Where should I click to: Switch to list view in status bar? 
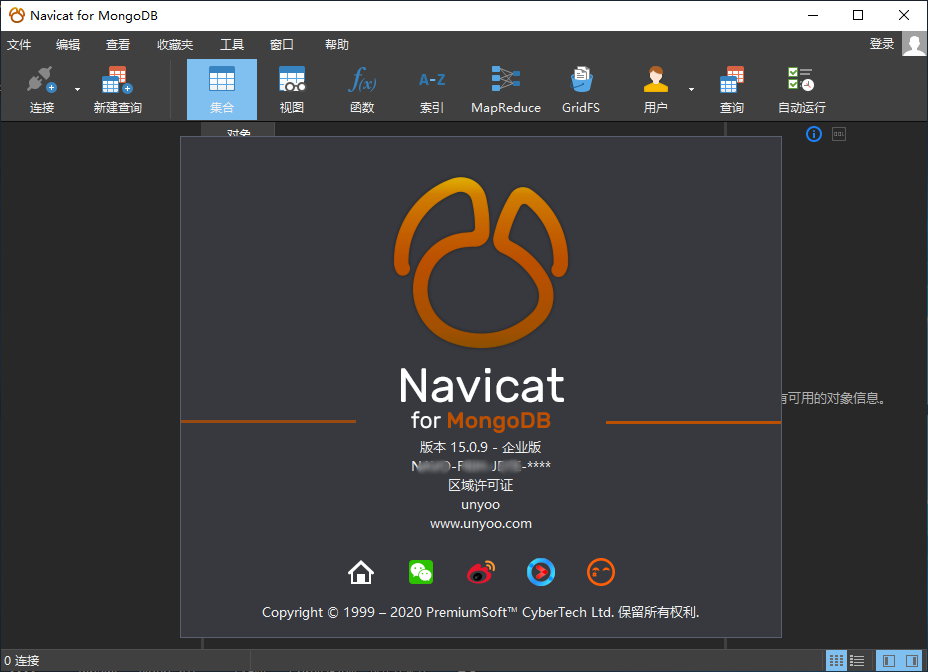click(x=857, y=660)
